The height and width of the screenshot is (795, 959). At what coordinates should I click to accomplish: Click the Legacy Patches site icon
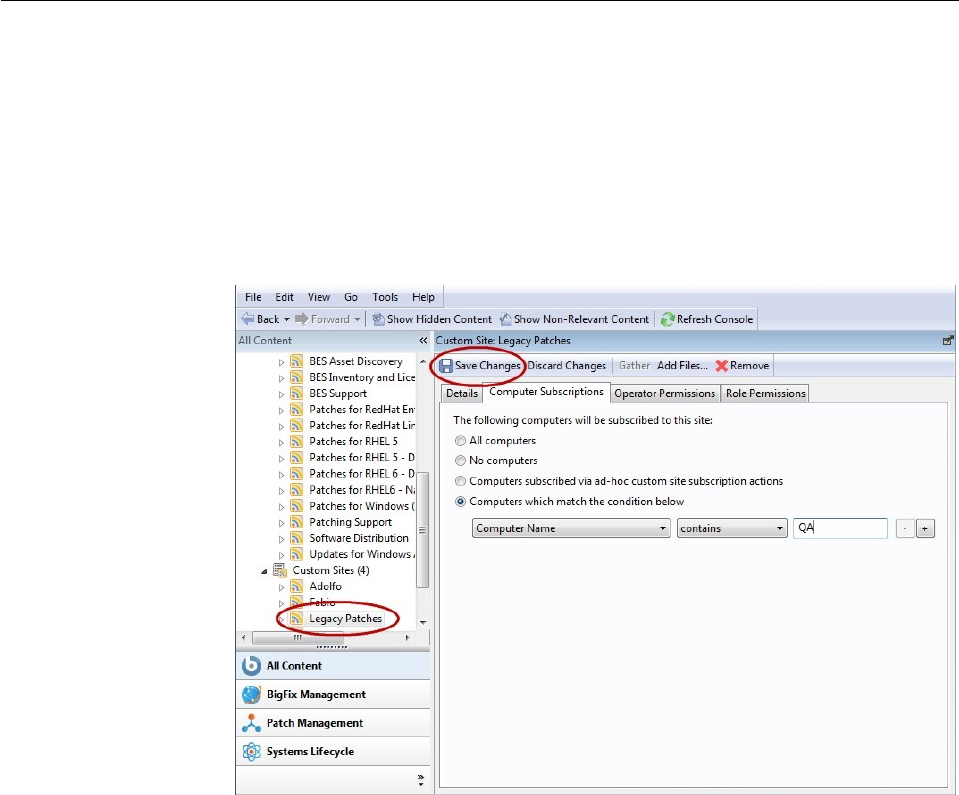click(297, 618)
